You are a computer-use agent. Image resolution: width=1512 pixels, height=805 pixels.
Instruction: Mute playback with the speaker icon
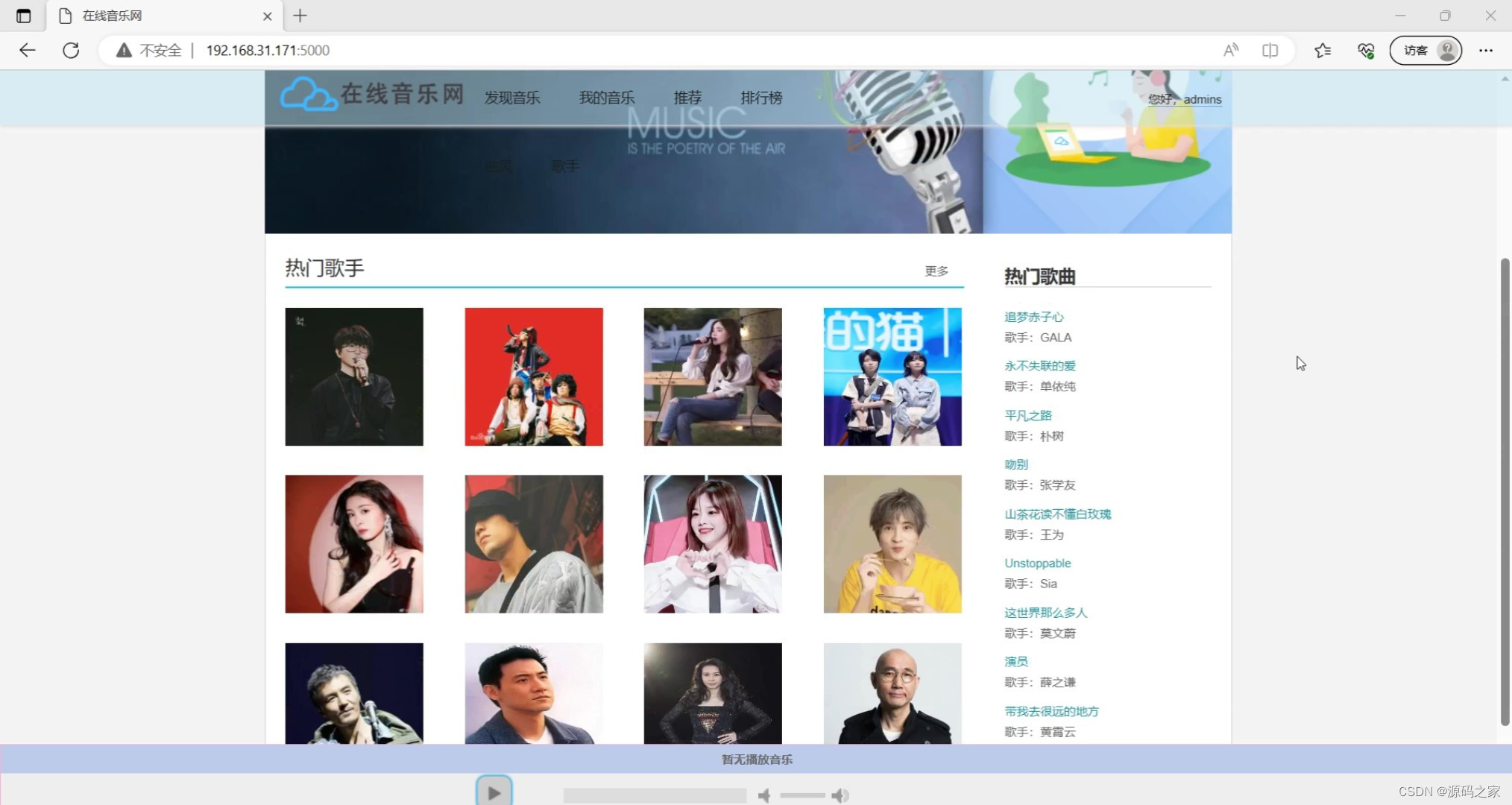tap(765, 795)
